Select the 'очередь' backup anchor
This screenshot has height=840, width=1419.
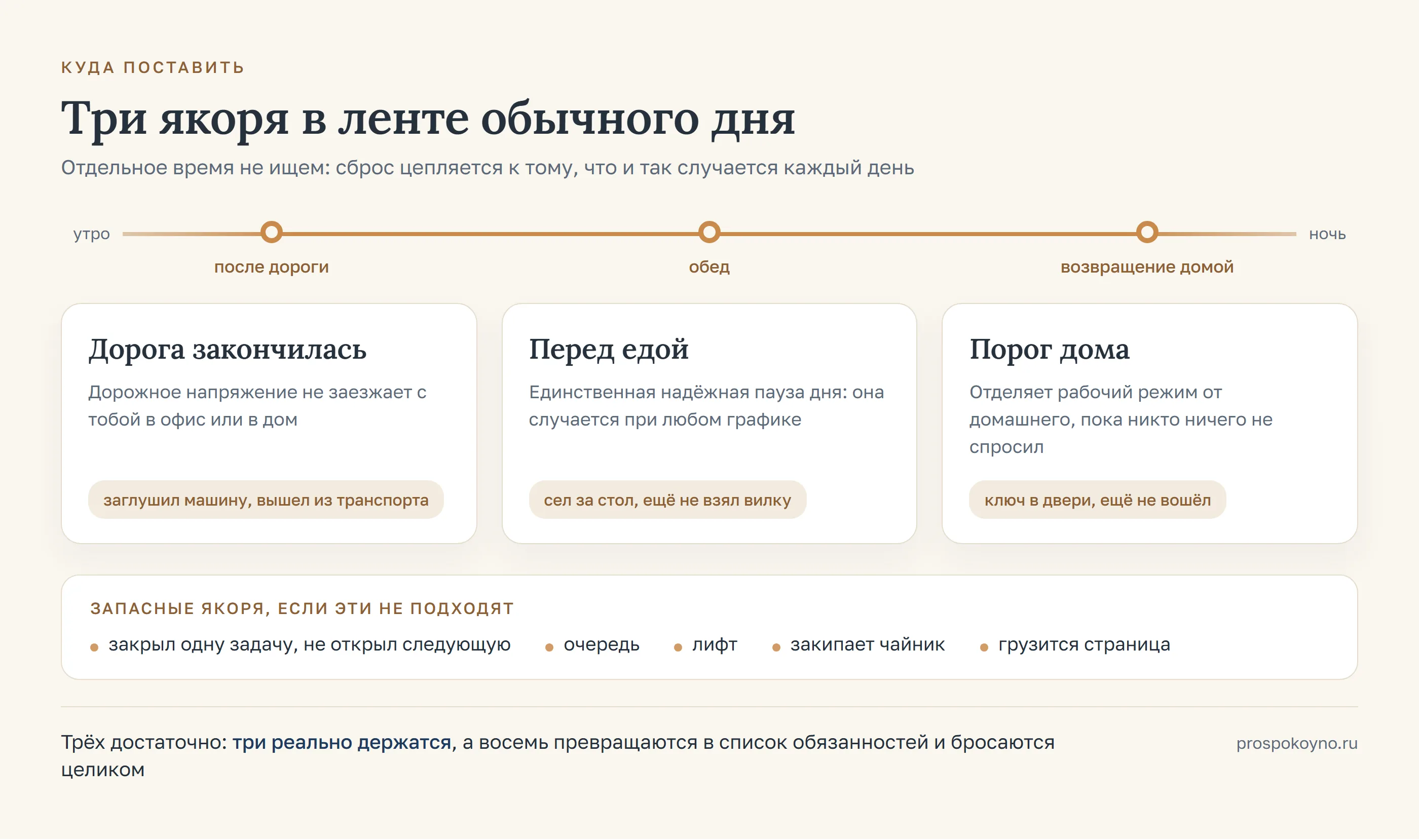tap(602, 645)
